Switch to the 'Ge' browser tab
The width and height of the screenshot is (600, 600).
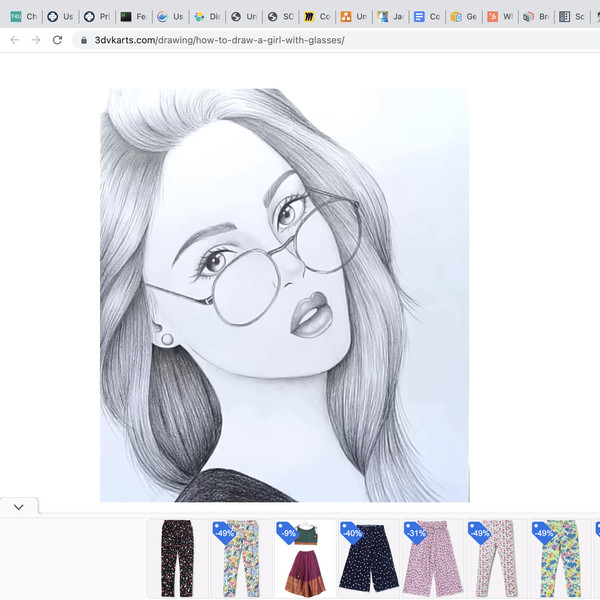463,17
